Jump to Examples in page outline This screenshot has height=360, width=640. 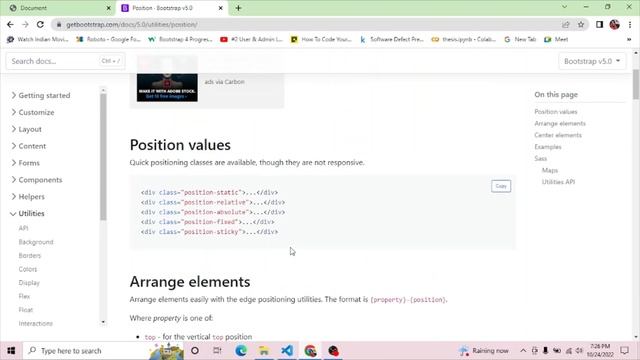point(548,147)
